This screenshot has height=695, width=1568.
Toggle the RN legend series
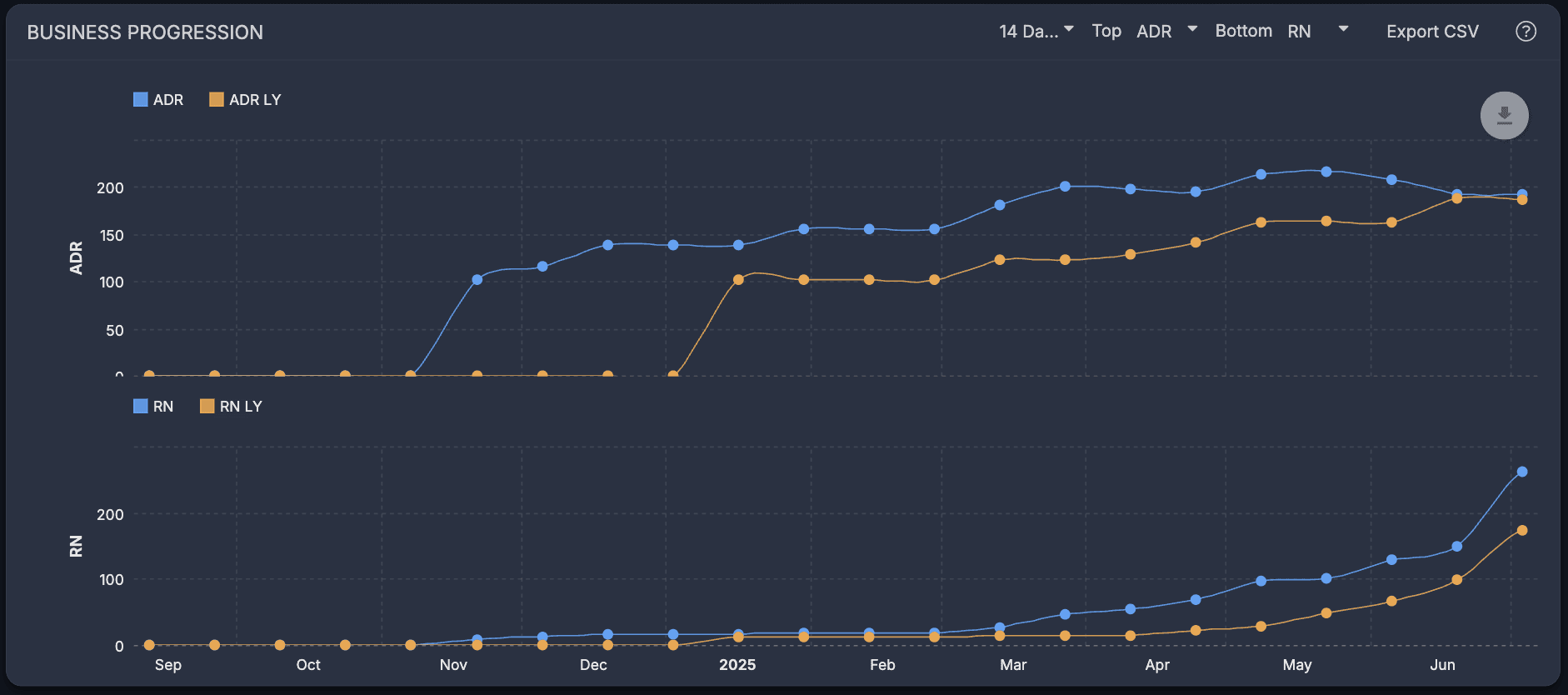pos(153,406)
